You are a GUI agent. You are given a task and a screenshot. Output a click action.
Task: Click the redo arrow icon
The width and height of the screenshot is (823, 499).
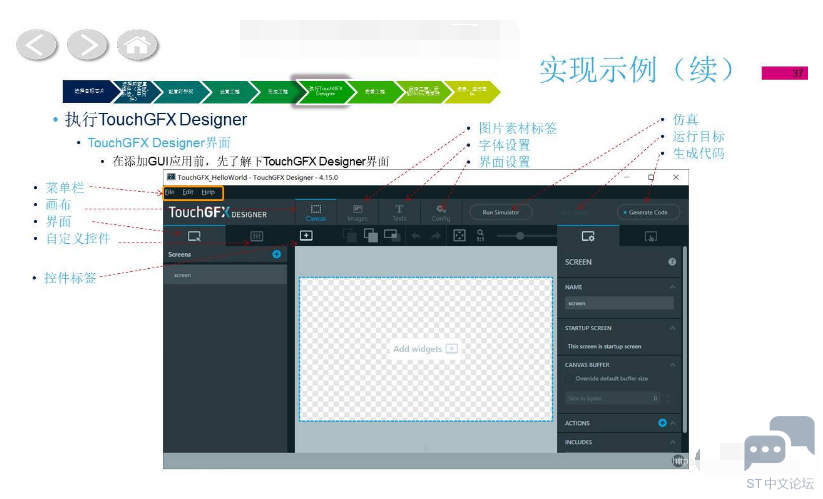(436, 236)
